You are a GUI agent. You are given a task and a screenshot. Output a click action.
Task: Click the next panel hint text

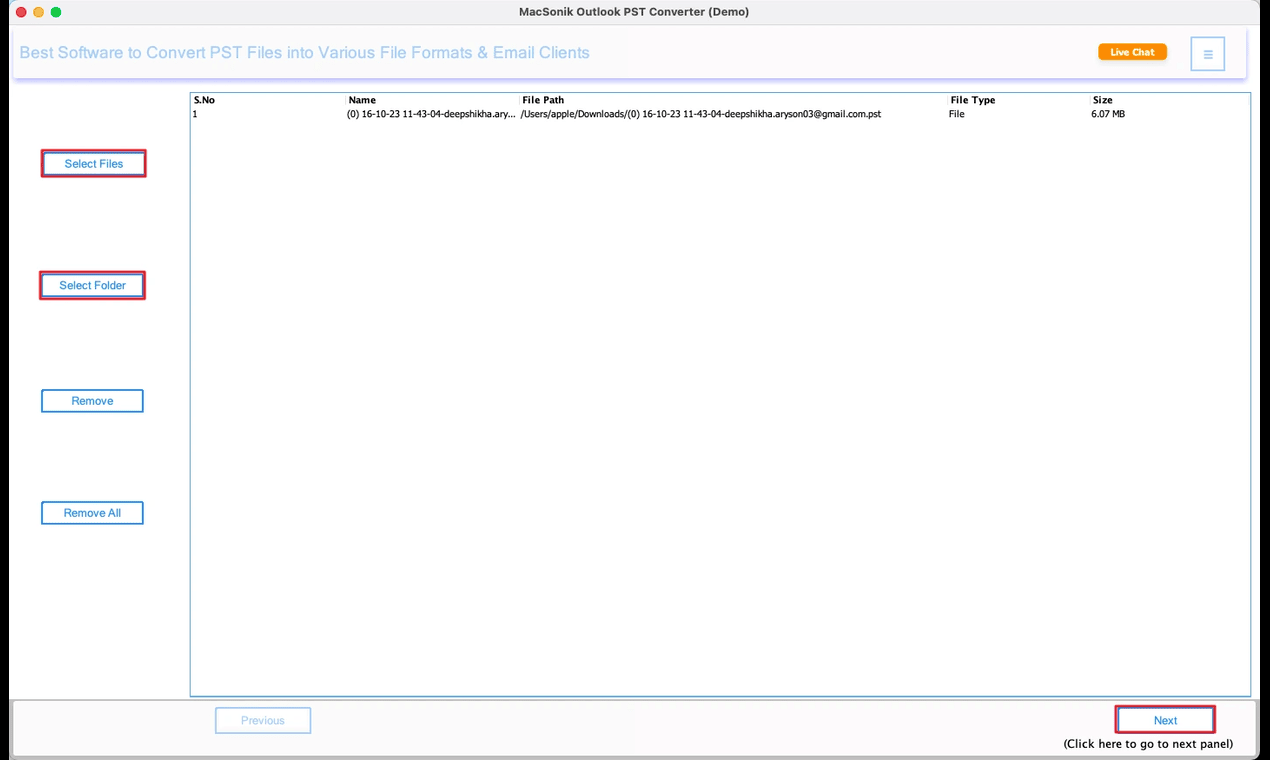pos(1146,743)
